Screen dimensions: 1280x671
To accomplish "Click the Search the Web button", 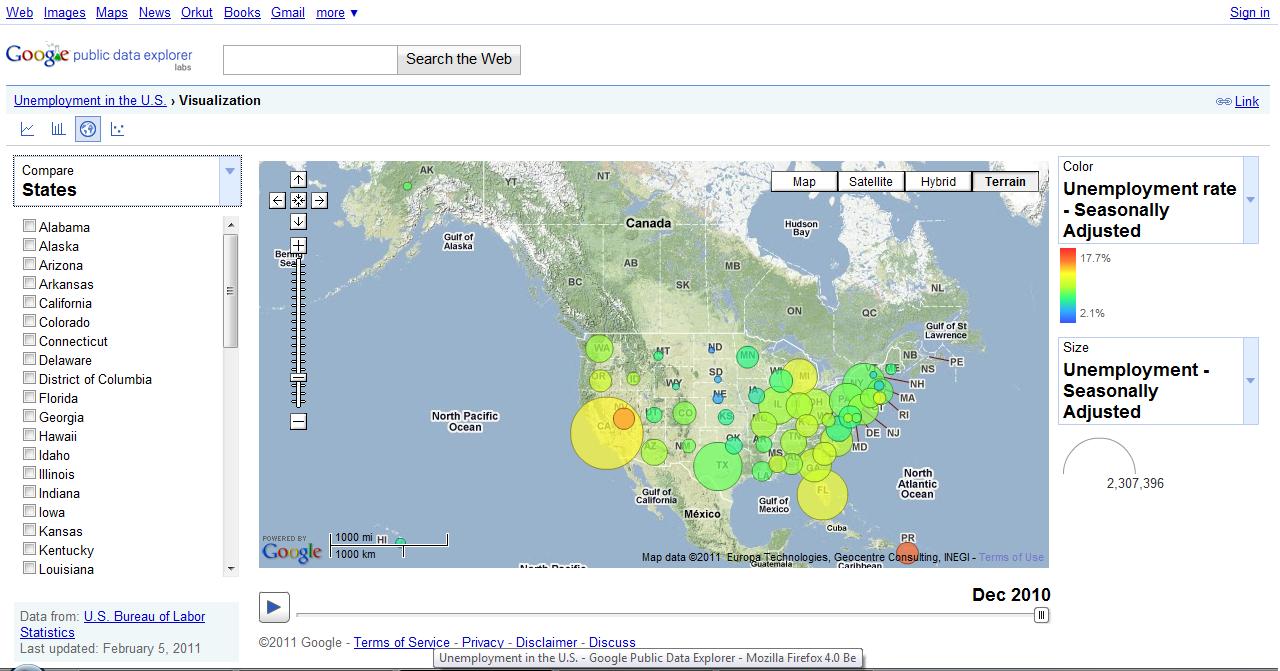I will point(459,59).
